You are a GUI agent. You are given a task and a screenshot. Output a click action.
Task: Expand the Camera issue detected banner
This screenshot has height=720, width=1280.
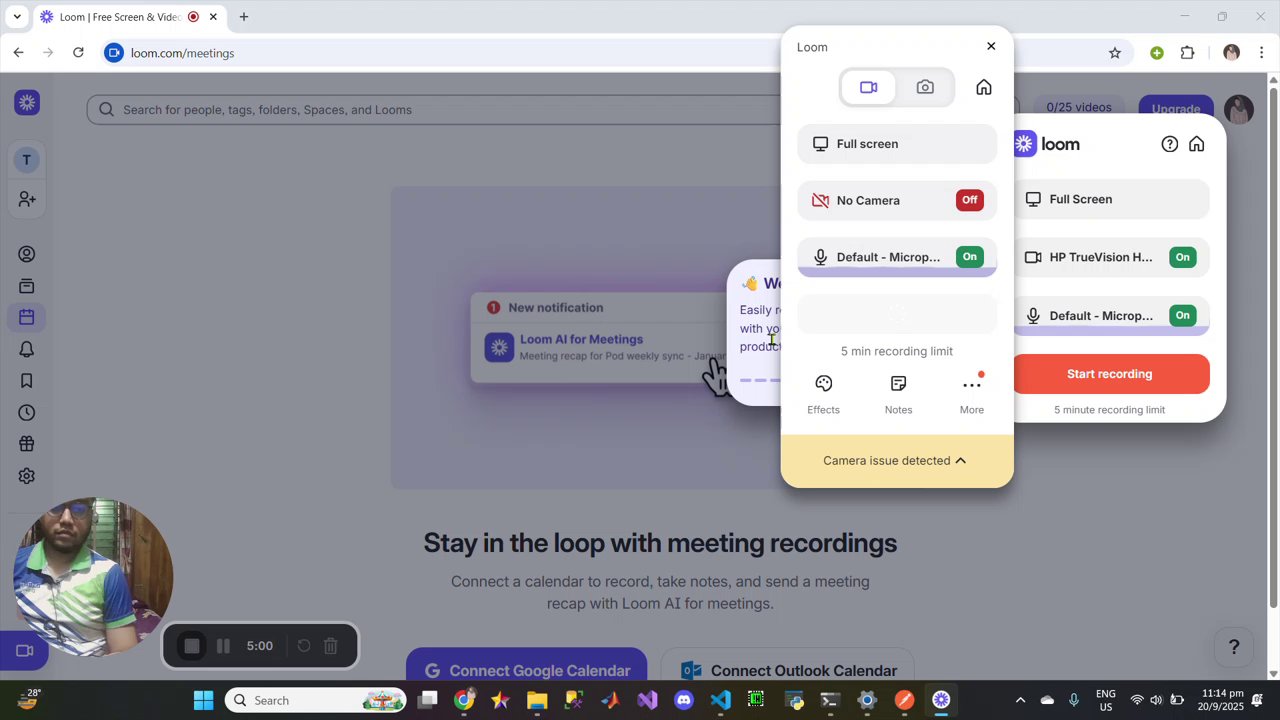point(896,461)
